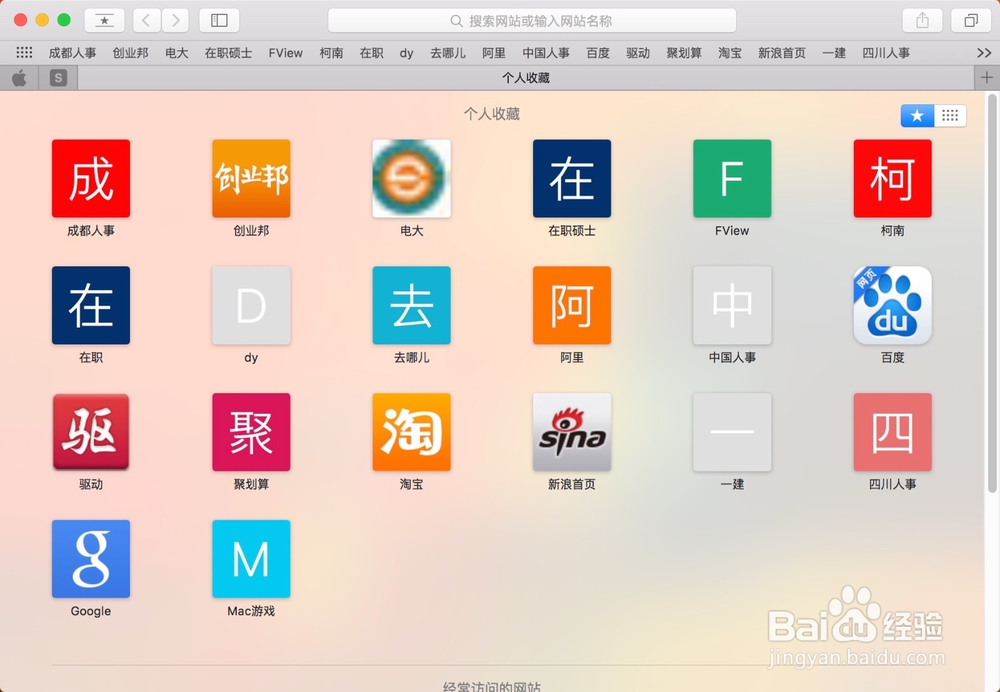Open the 淘宝 favorite from the grid
Image resolution: width=1000 pixels, height=692 pixels.
[x=411, y=433]
